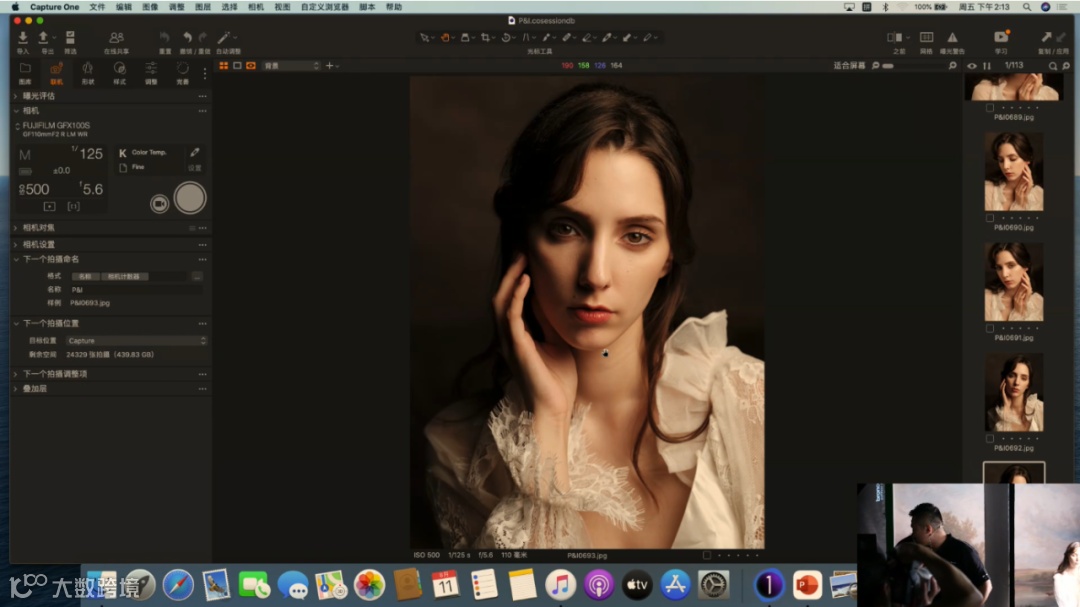The height and width of the screenshot is (607, 1080).
Task: Collapse the 下一个拍摄位置 panel
Action: pyautogui.click(x=16, y=323)
